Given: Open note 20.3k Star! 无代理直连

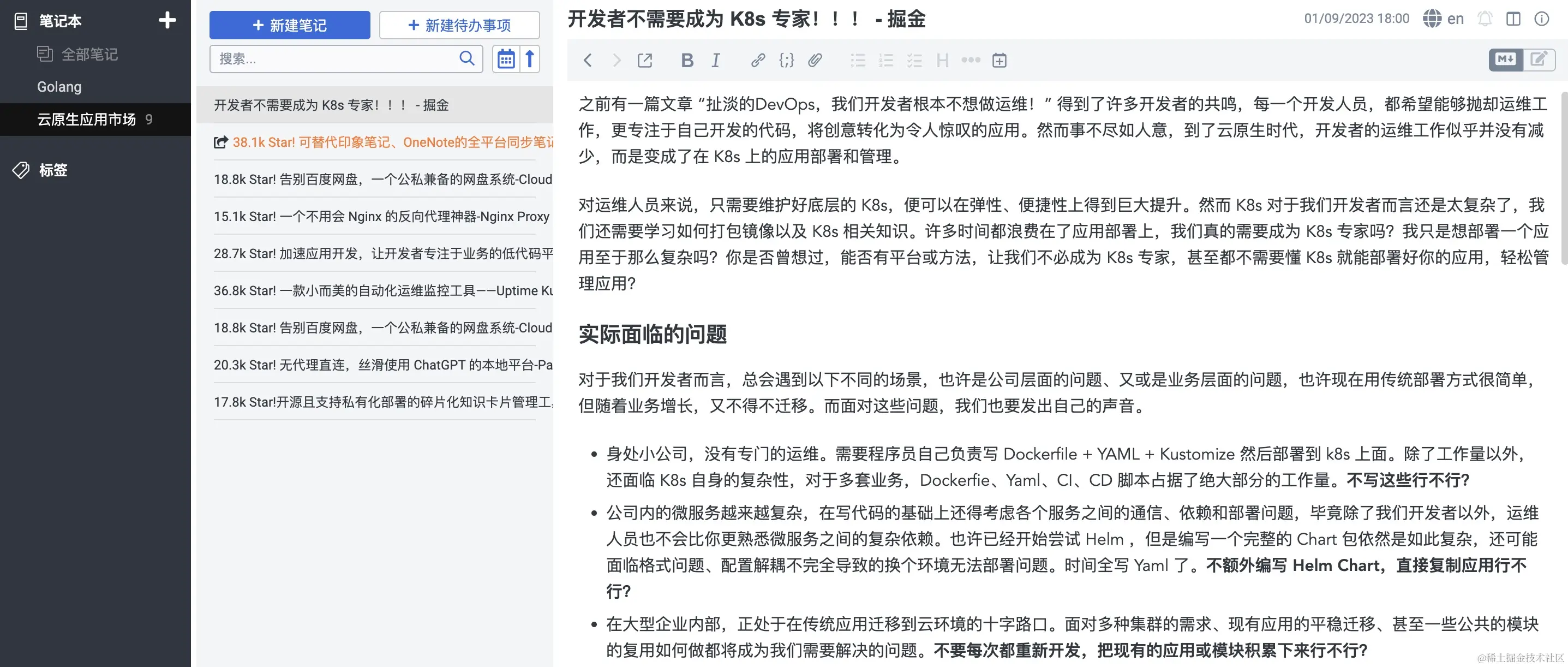Looking at the screenshot, I should click(x=374, y=365).
